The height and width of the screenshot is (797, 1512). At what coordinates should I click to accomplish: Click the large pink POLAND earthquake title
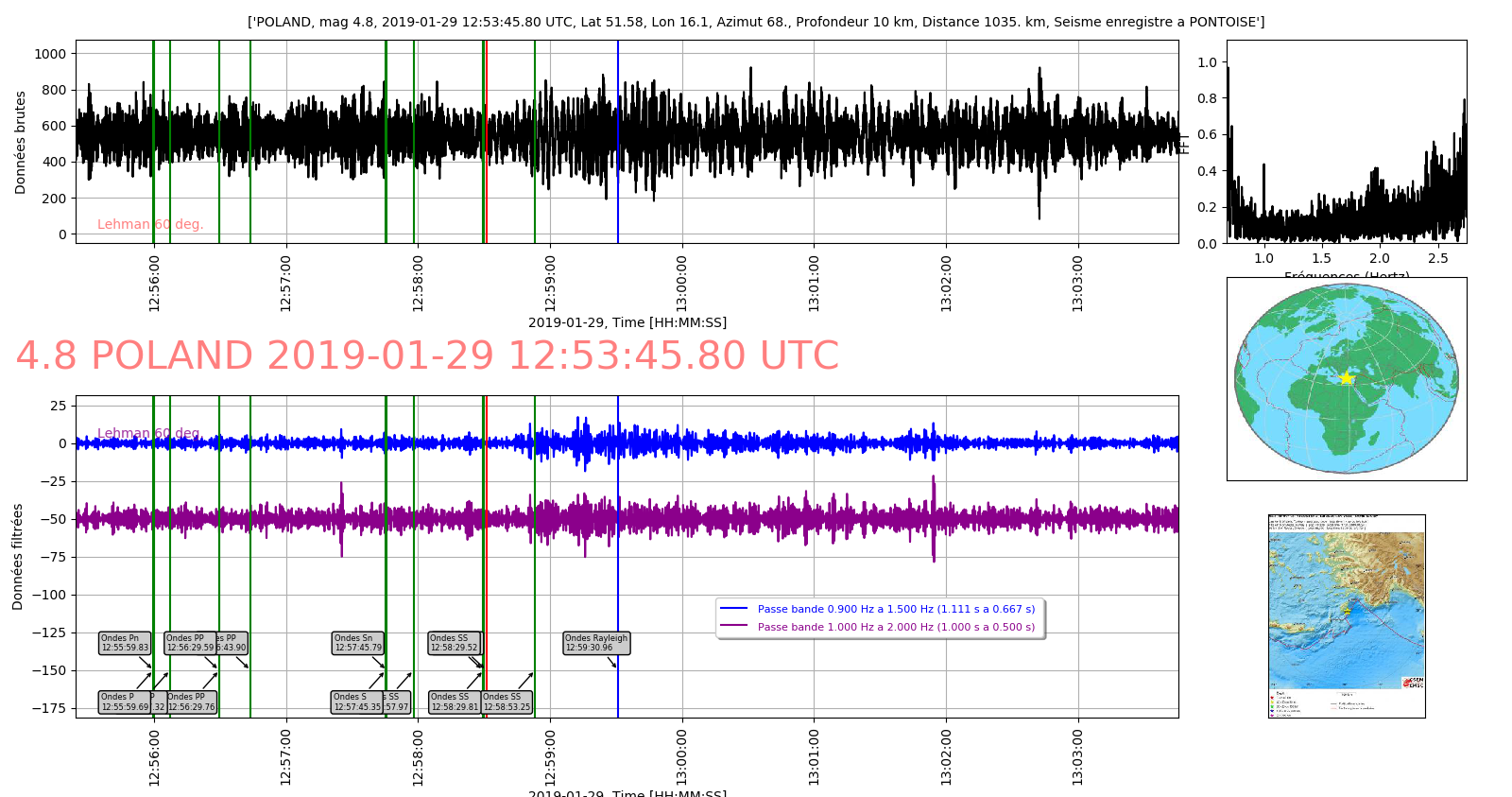pos(427,356)
